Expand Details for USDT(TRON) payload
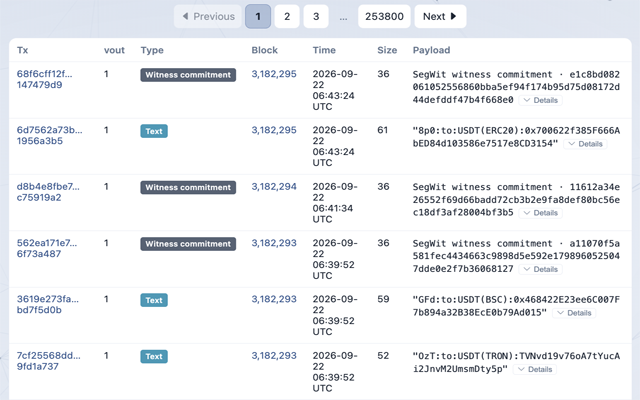 (535, 369)
